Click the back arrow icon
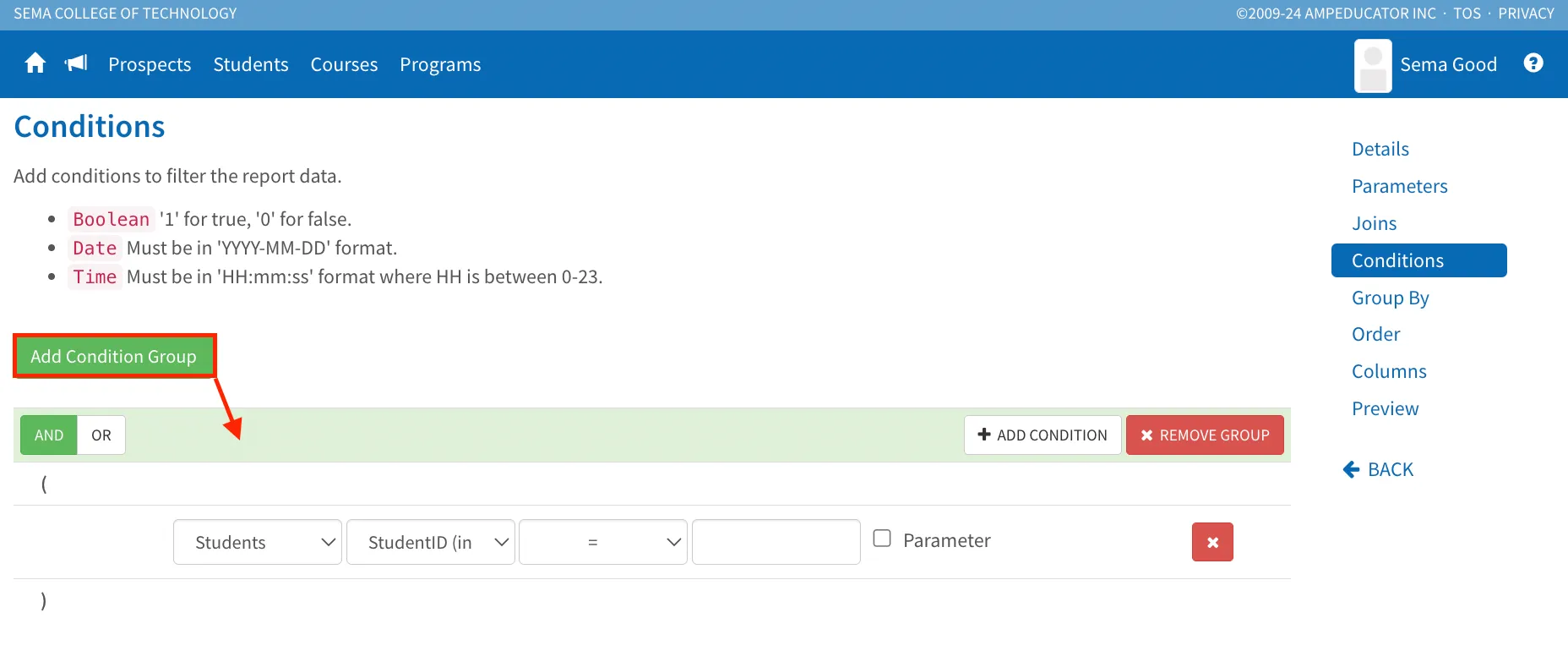This screenshot has height=651, width=1568. [x=1352, y=470]
